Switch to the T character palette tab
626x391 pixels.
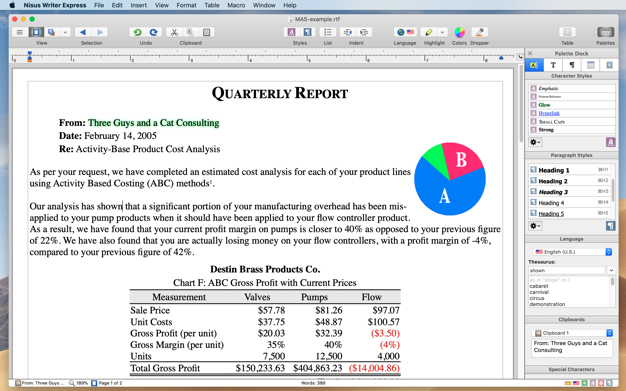click(x=553, y=65)
